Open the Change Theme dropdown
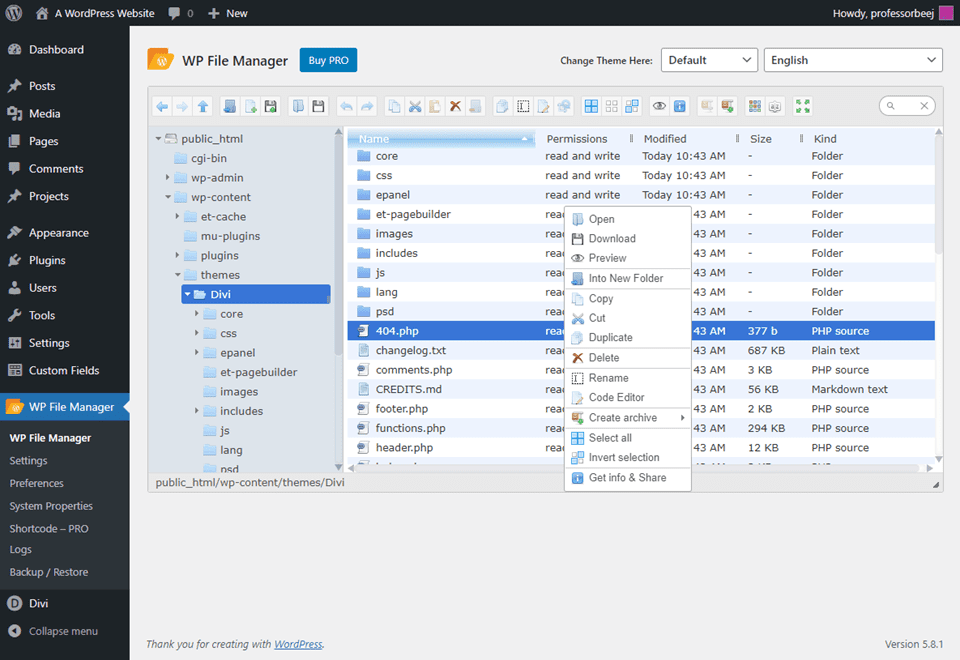960x660 pixels. 709,60
